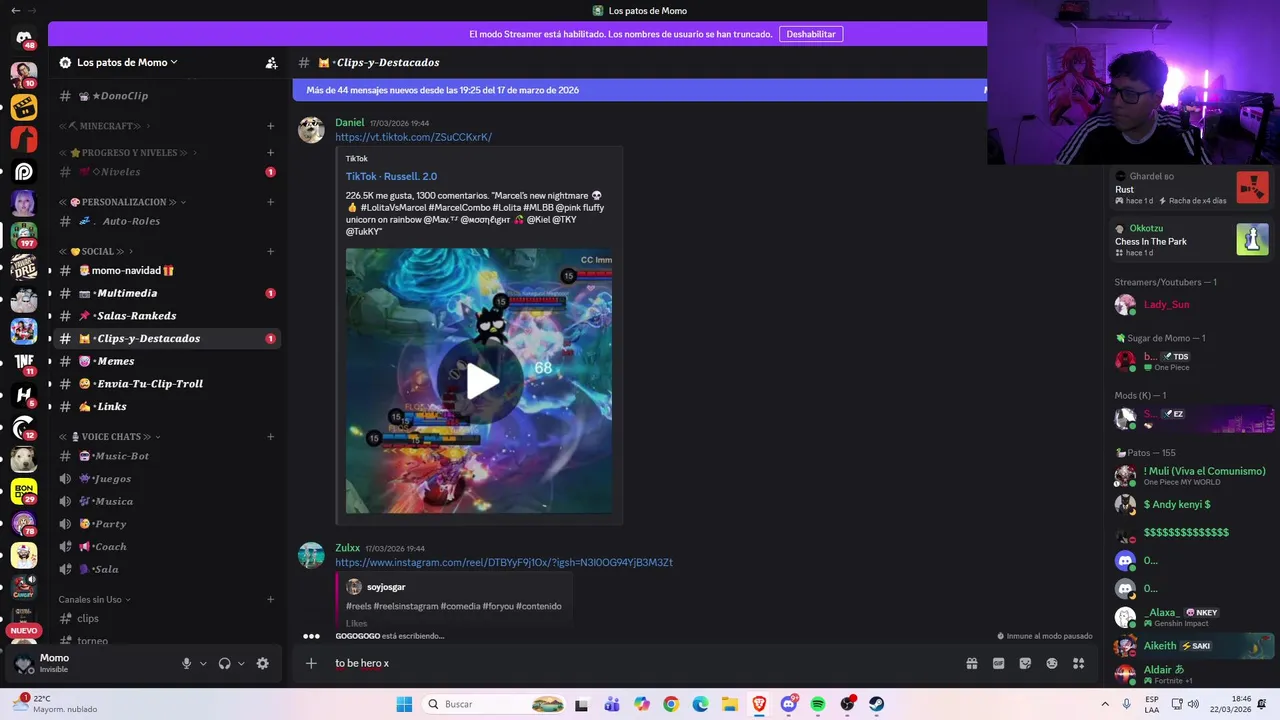Open the Memes channel

coord(166,361)
